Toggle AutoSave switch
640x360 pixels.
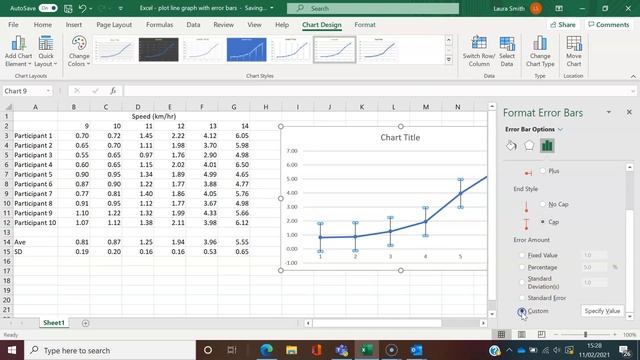(x=48, y=8)
